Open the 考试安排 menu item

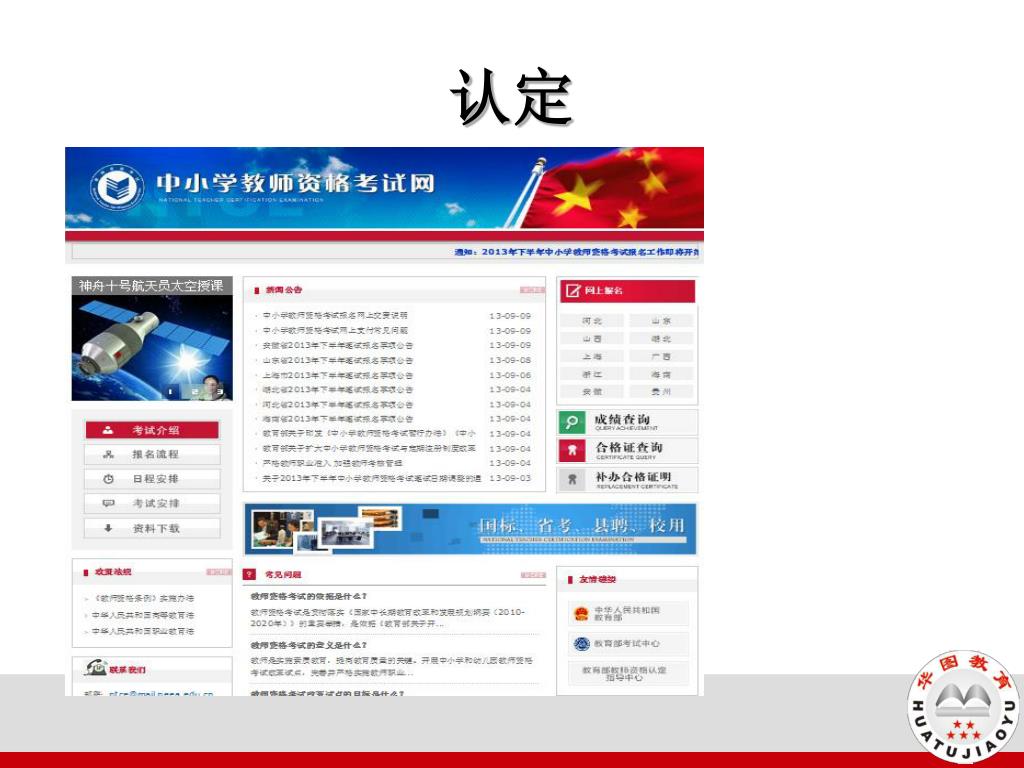(x=152, y=503)
